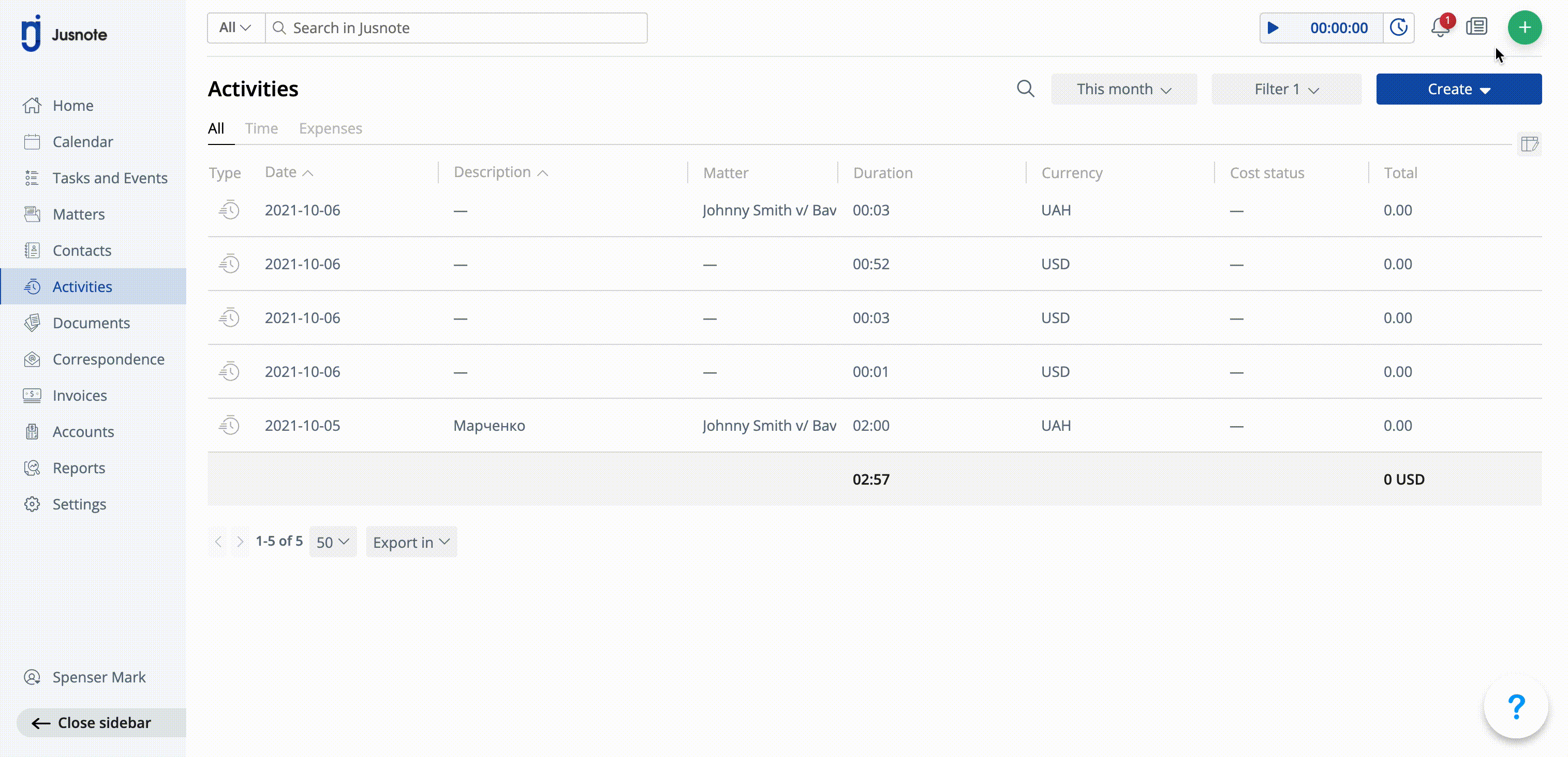Open the Export in dropdown
The image size is (1568, 757).
[x=411, y=542]
